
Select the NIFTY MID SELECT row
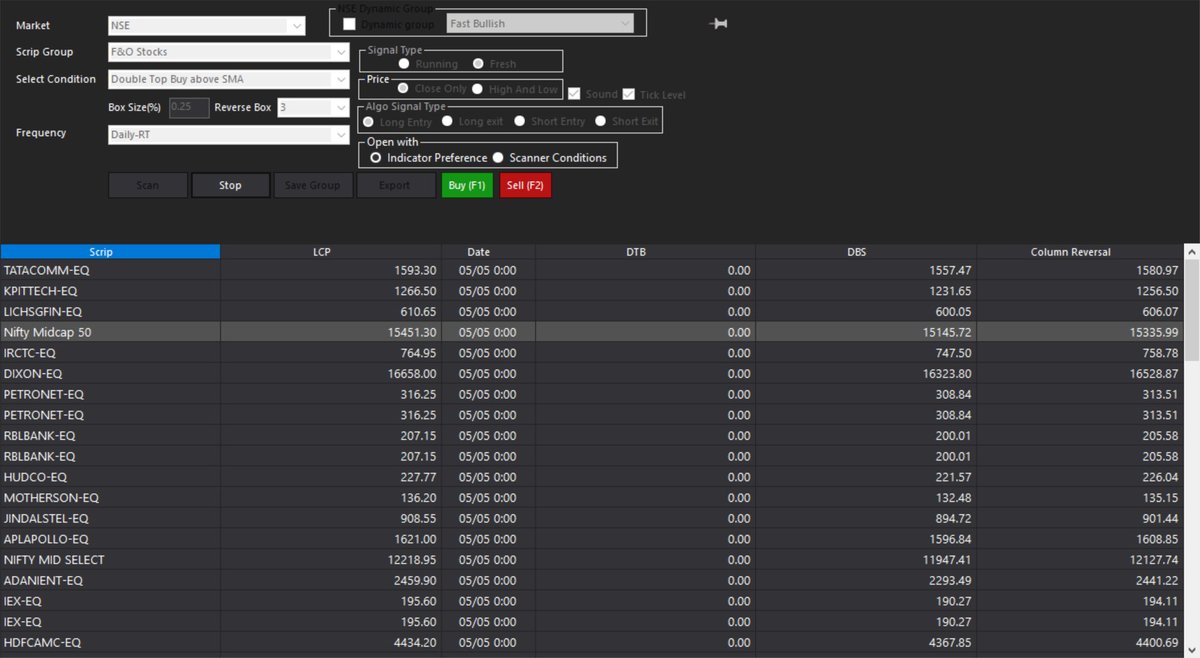point(591,560)
